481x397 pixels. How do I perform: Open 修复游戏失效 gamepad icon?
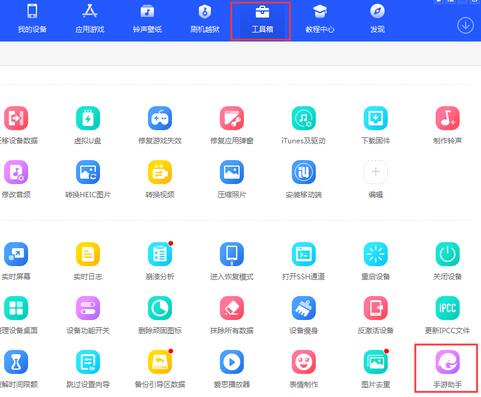click(x=160, y=118)
